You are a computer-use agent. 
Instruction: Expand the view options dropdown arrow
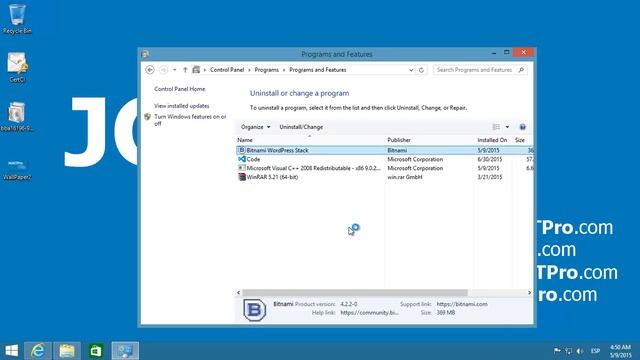click(x=507, y=127)
